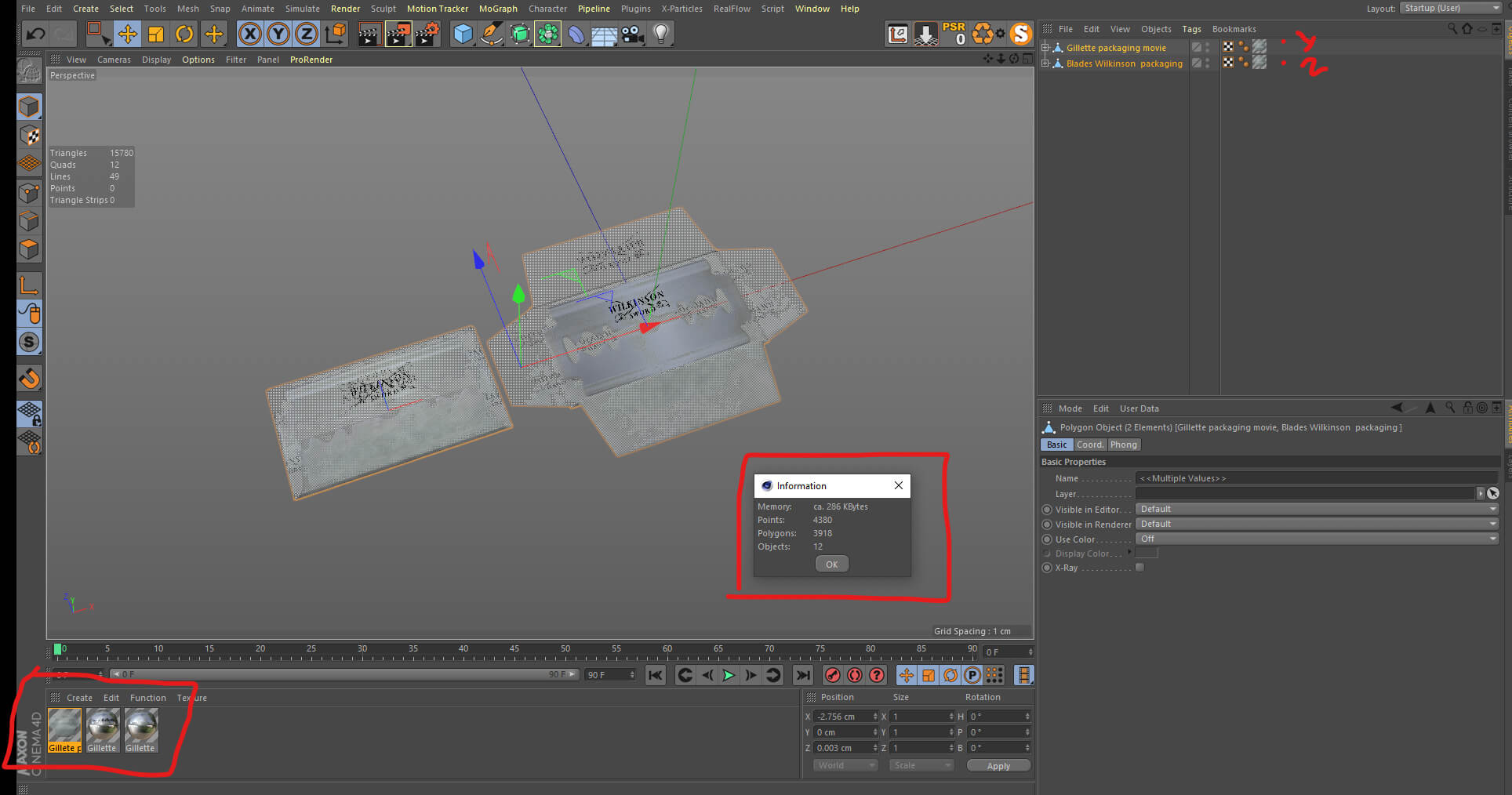Toggle the X-axis lock icon
The image size is (1512, 795).
249,34
